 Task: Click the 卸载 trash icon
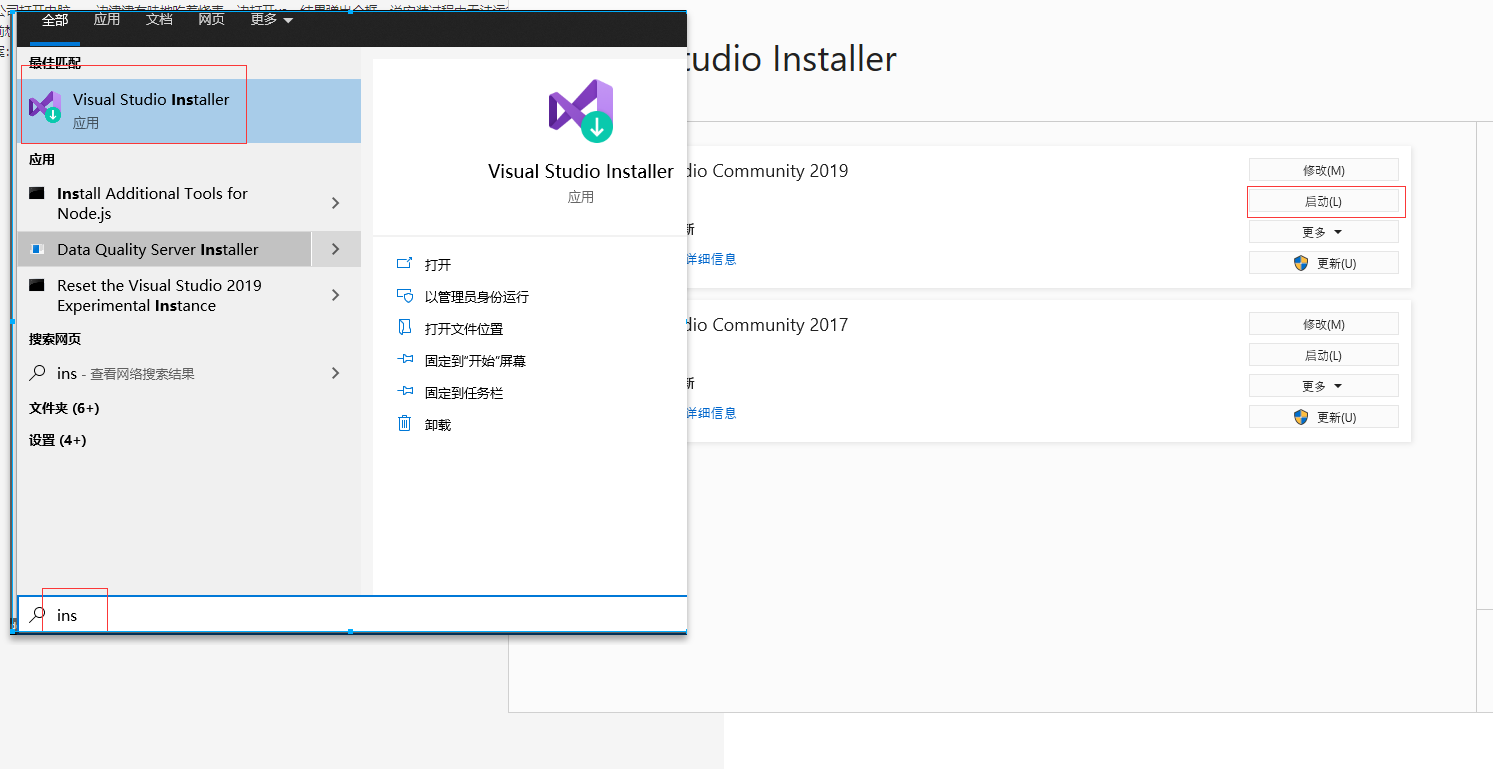point(406,423)
